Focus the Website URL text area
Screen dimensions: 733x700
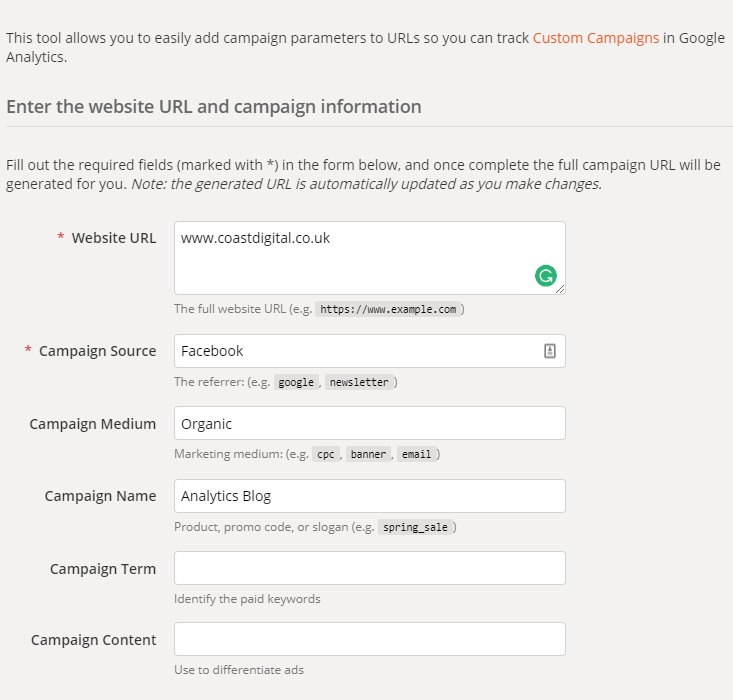[370, 258]
